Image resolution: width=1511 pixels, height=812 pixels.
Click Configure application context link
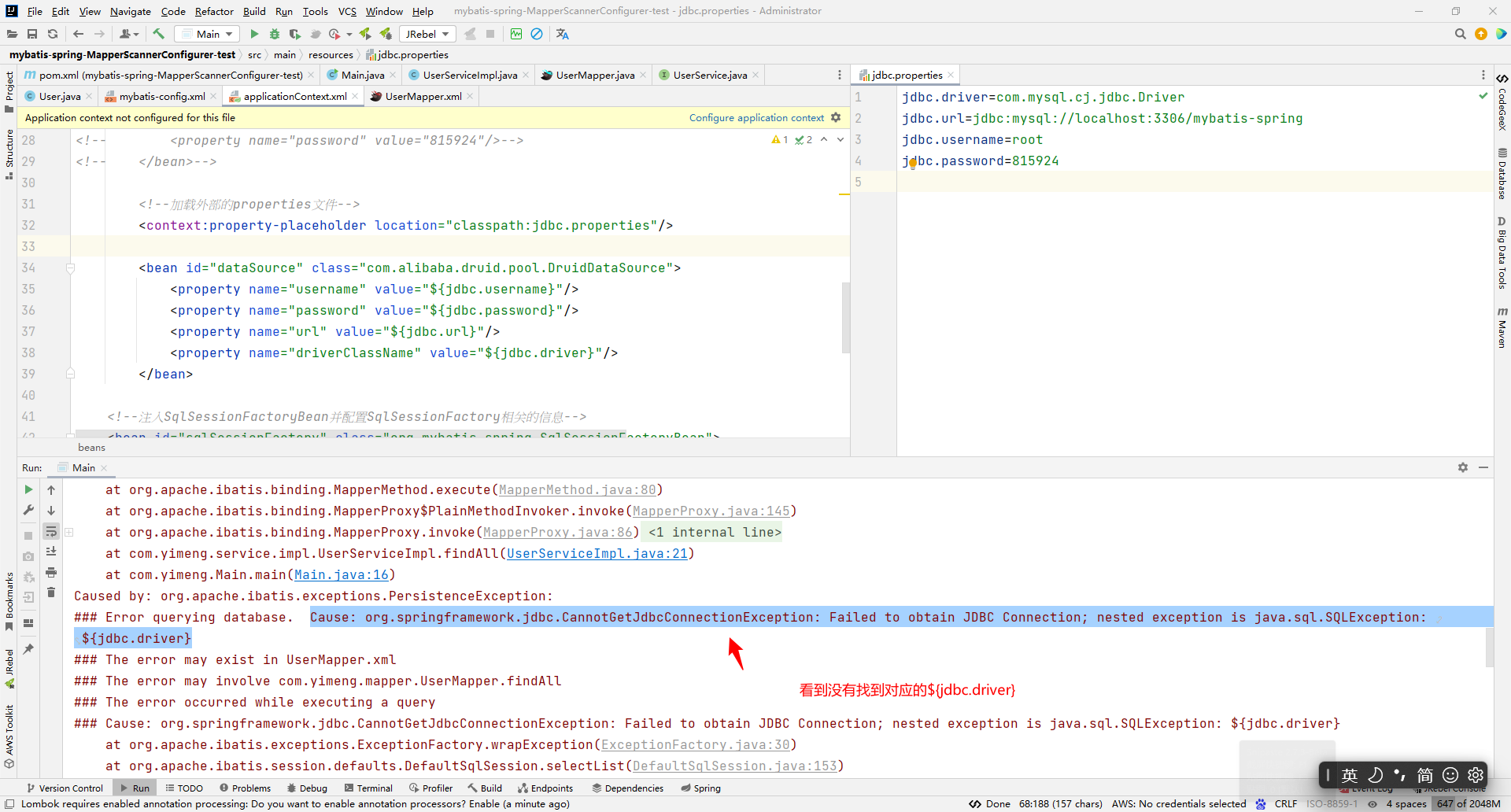(x=756, y=117)
